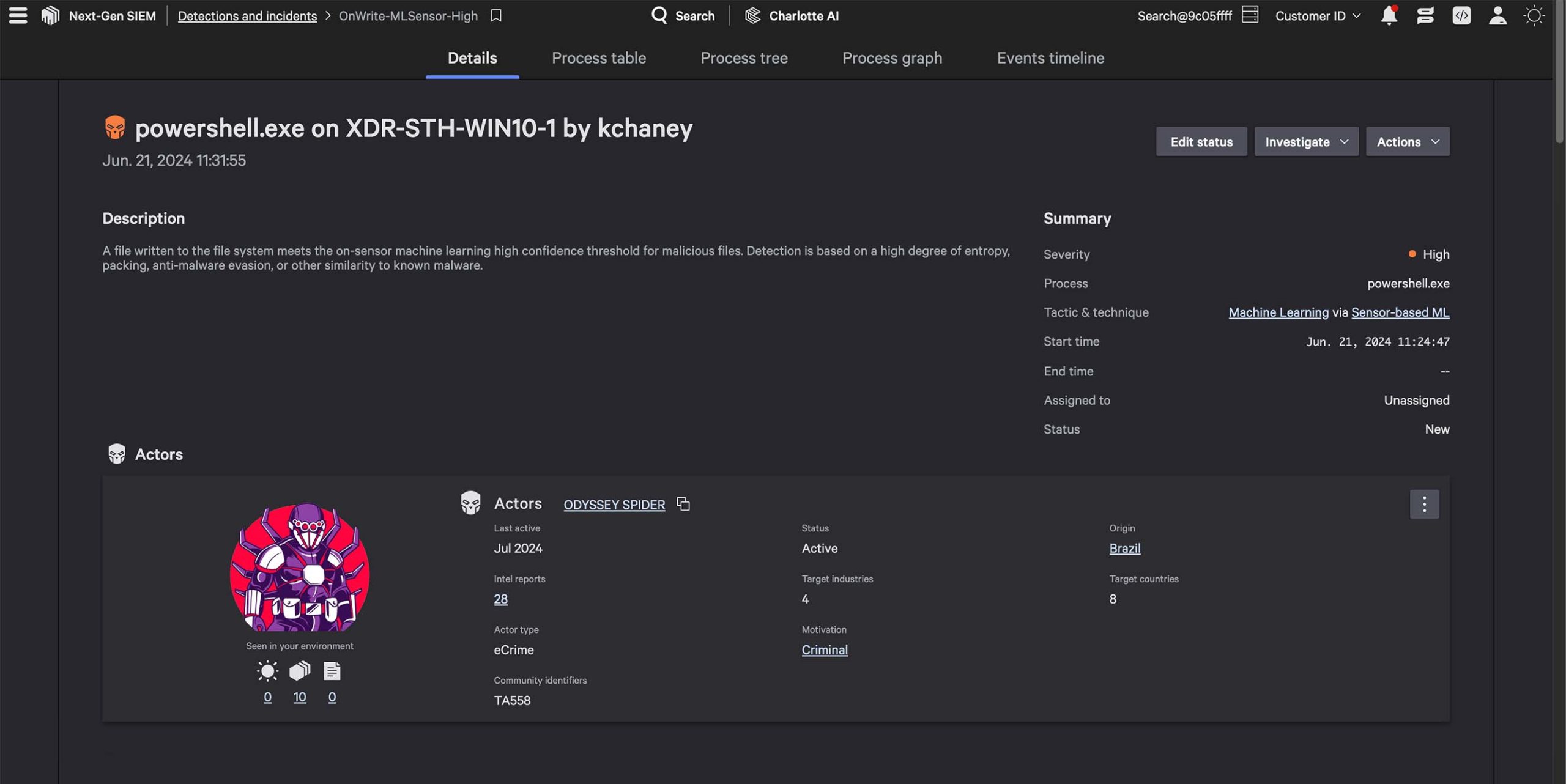Click the Charlotte AI icon
The image size is (1566, 784).
pos(753,15)
